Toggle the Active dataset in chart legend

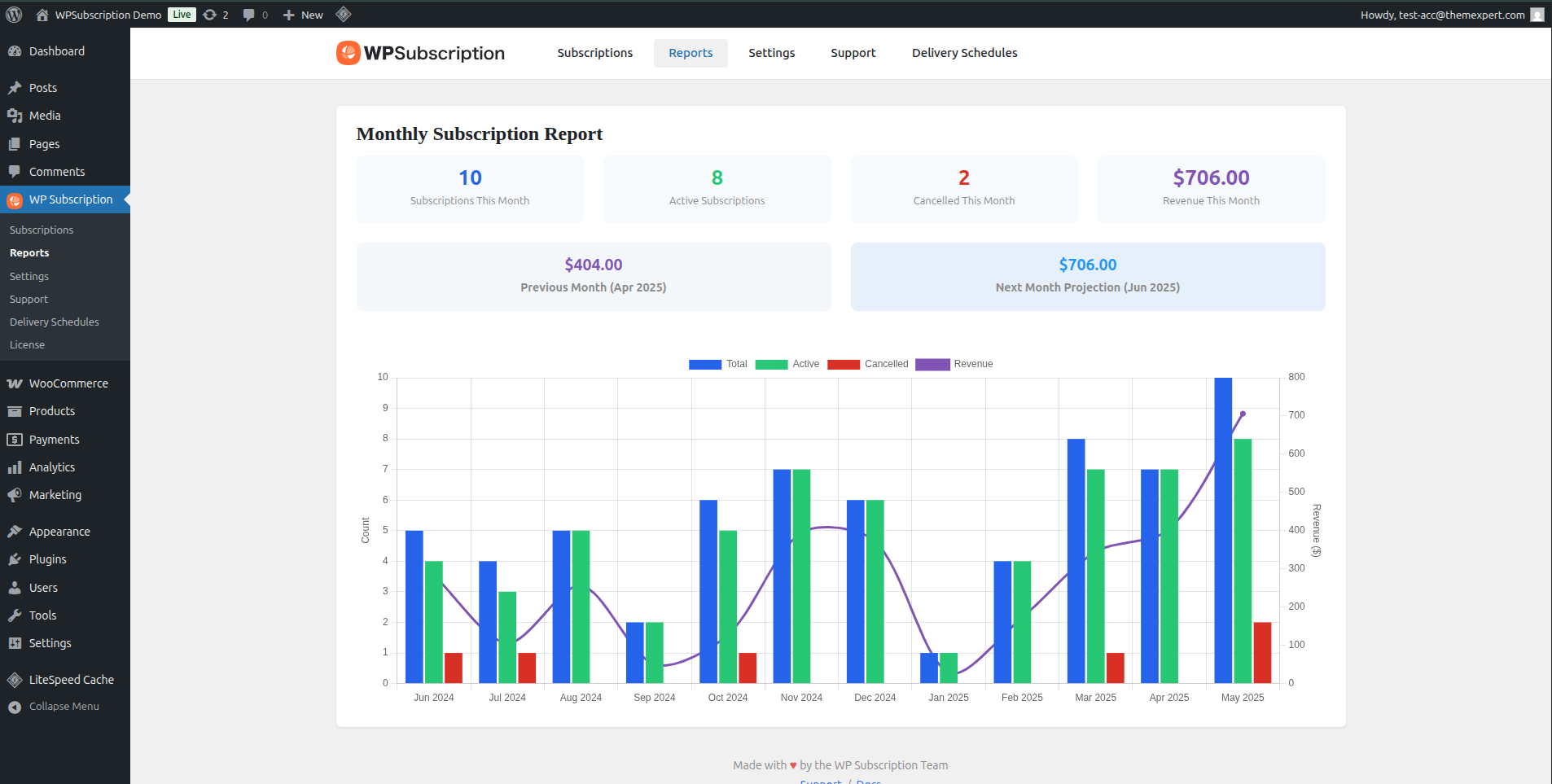coord(787,364)
